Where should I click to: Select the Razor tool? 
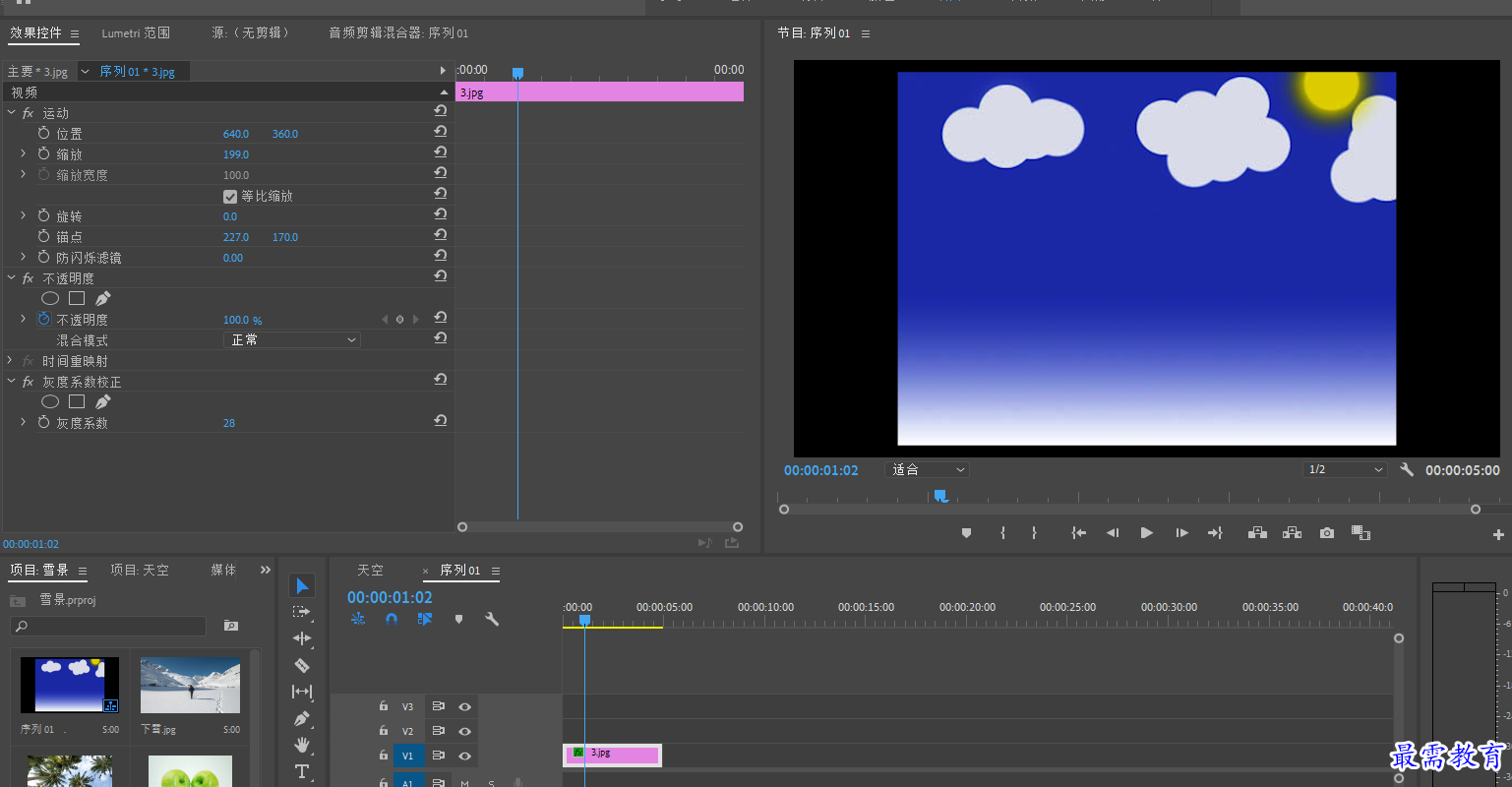coord(302,665)
